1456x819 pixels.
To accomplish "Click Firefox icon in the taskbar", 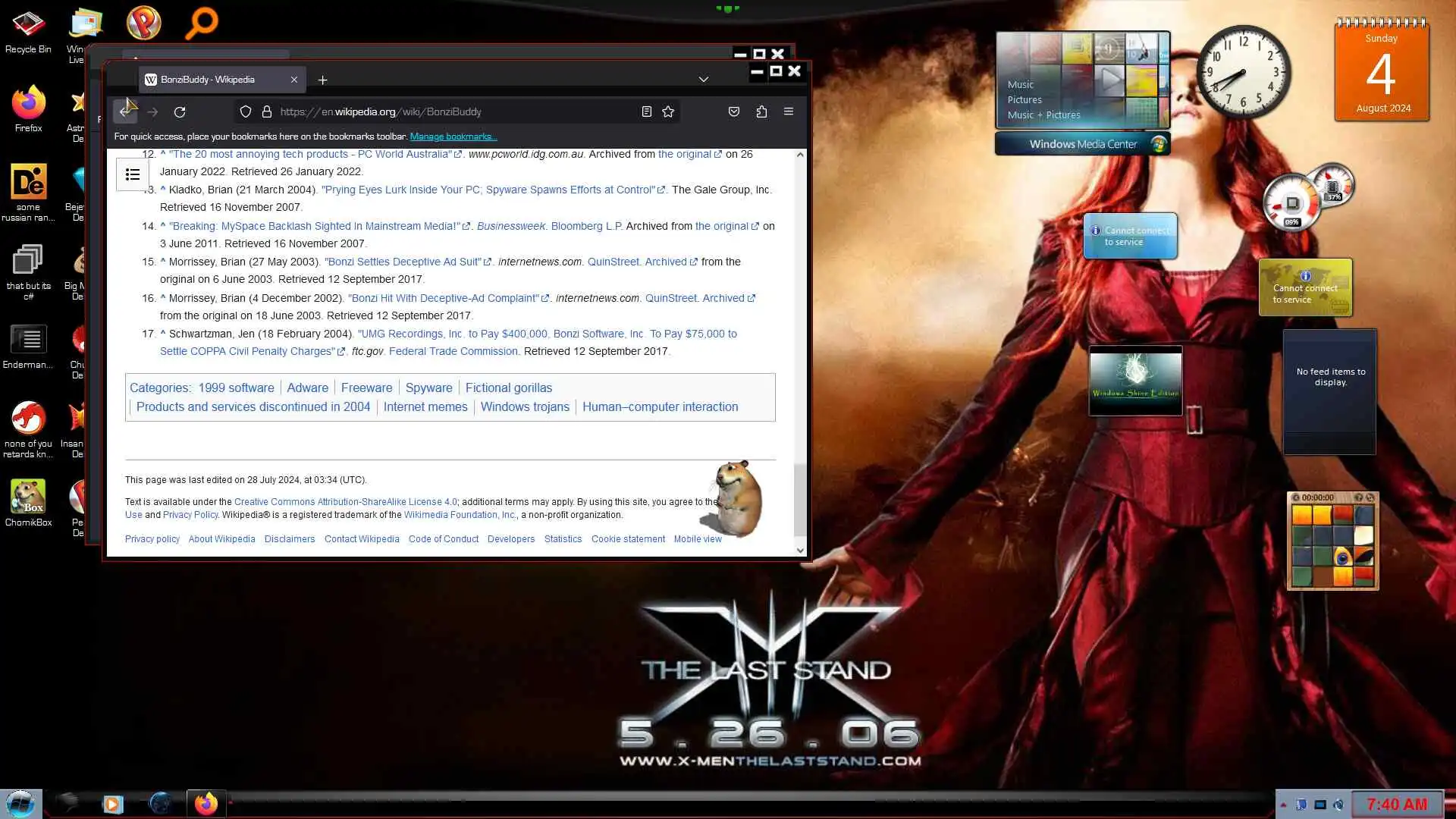I will (206, 803).
